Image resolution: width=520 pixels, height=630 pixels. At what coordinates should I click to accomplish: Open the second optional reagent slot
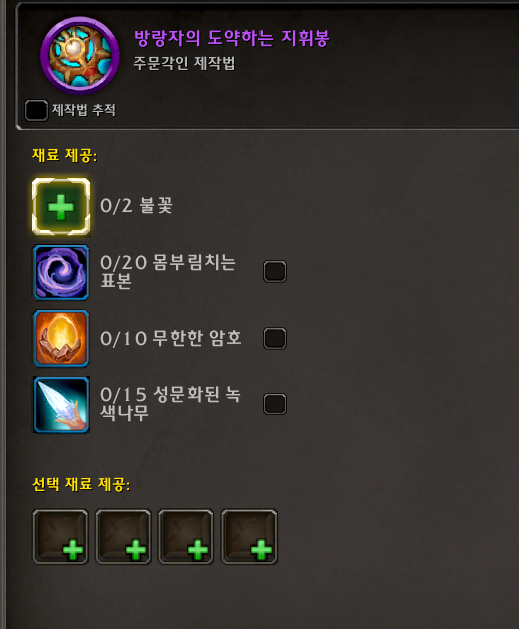tap(123, 537)
